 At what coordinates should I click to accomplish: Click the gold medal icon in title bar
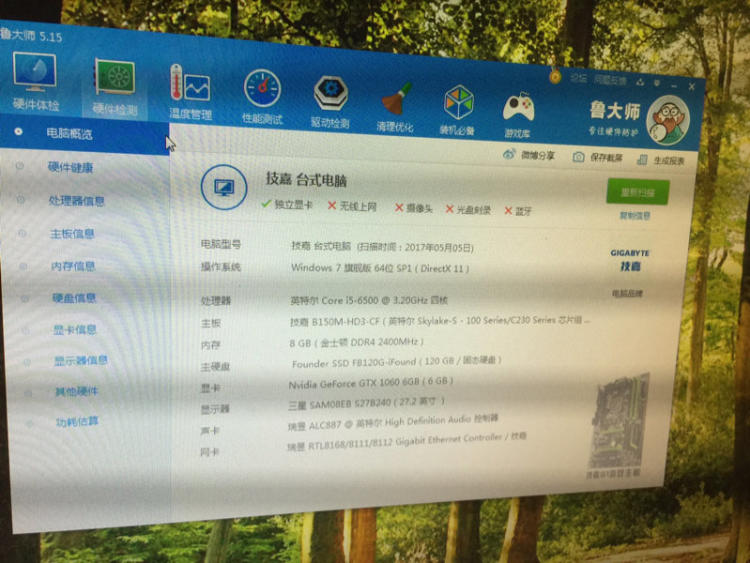[x=555, y=76]
